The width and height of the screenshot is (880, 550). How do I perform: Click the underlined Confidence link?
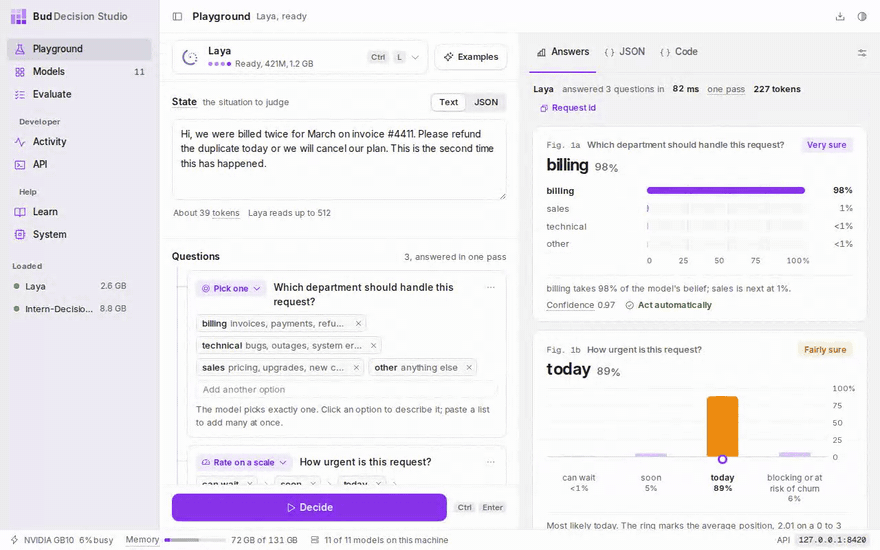(570, 305)
